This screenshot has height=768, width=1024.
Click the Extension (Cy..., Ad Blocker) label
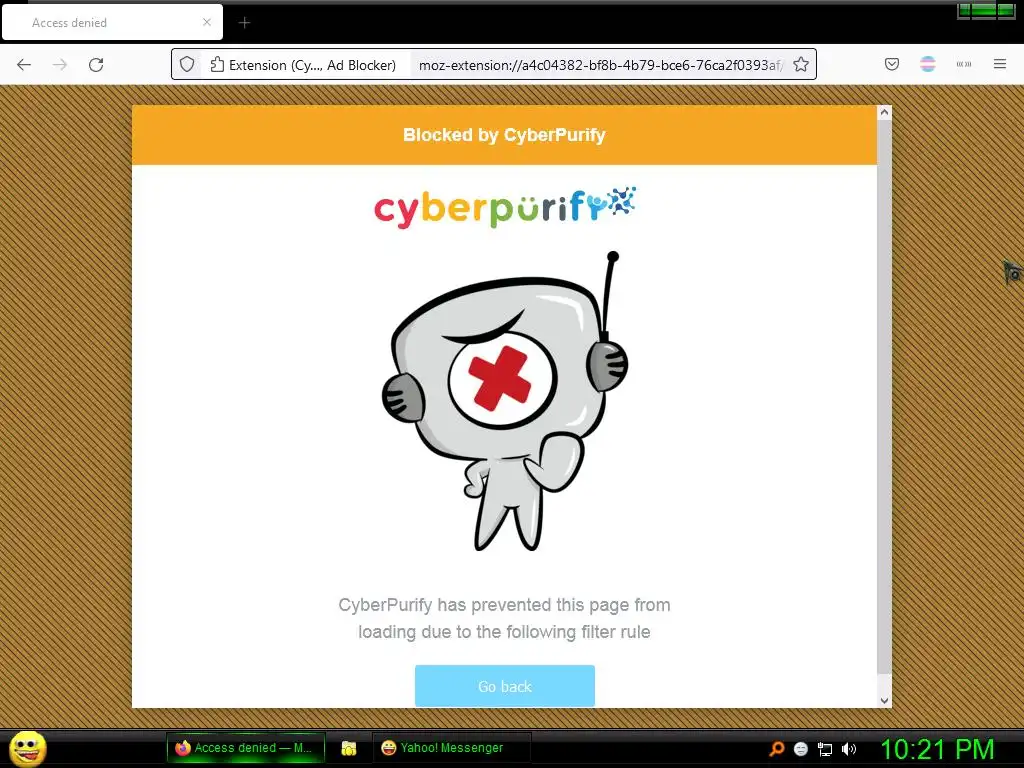point(312,65)
